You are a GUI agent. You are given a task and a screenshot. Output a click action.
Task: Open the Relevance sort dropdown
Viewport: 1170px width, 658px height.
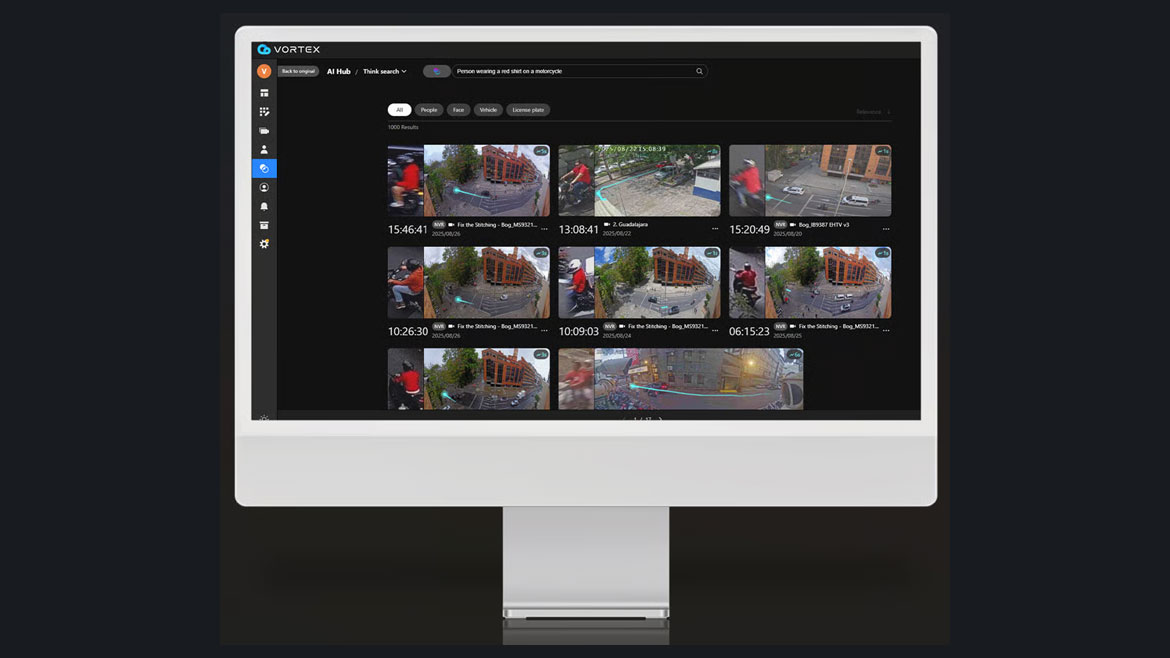pos(872,112)
